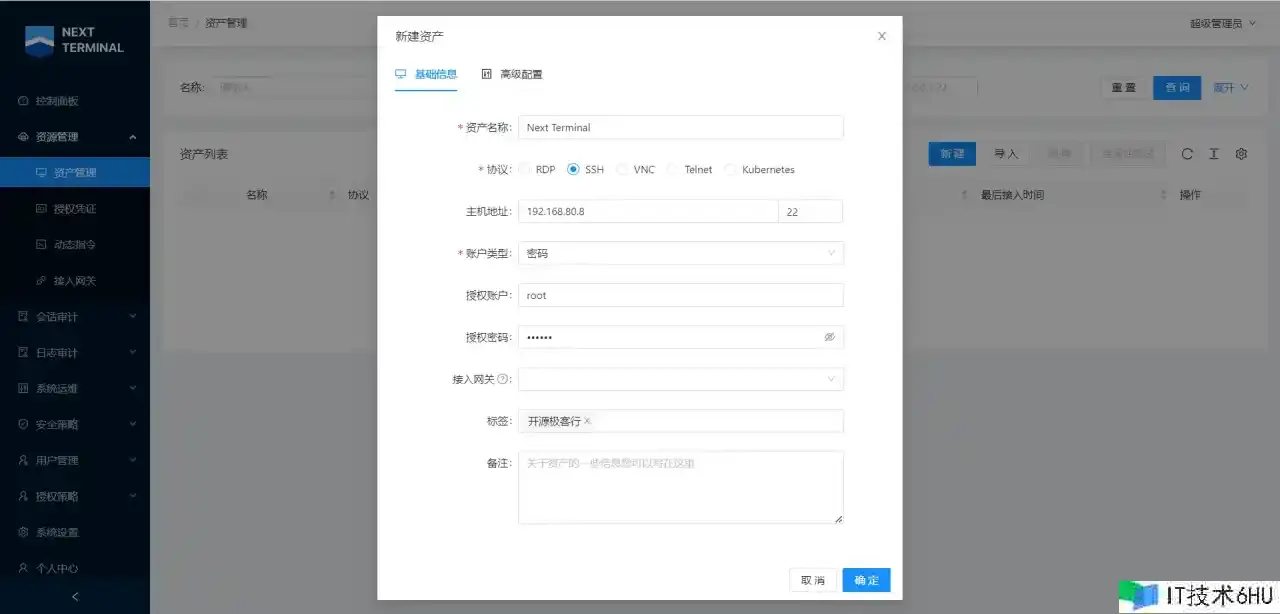Open 系统设置 in the sidebar
The width and height of the screenshot is (1280, 614).
(x=57, y=533)
